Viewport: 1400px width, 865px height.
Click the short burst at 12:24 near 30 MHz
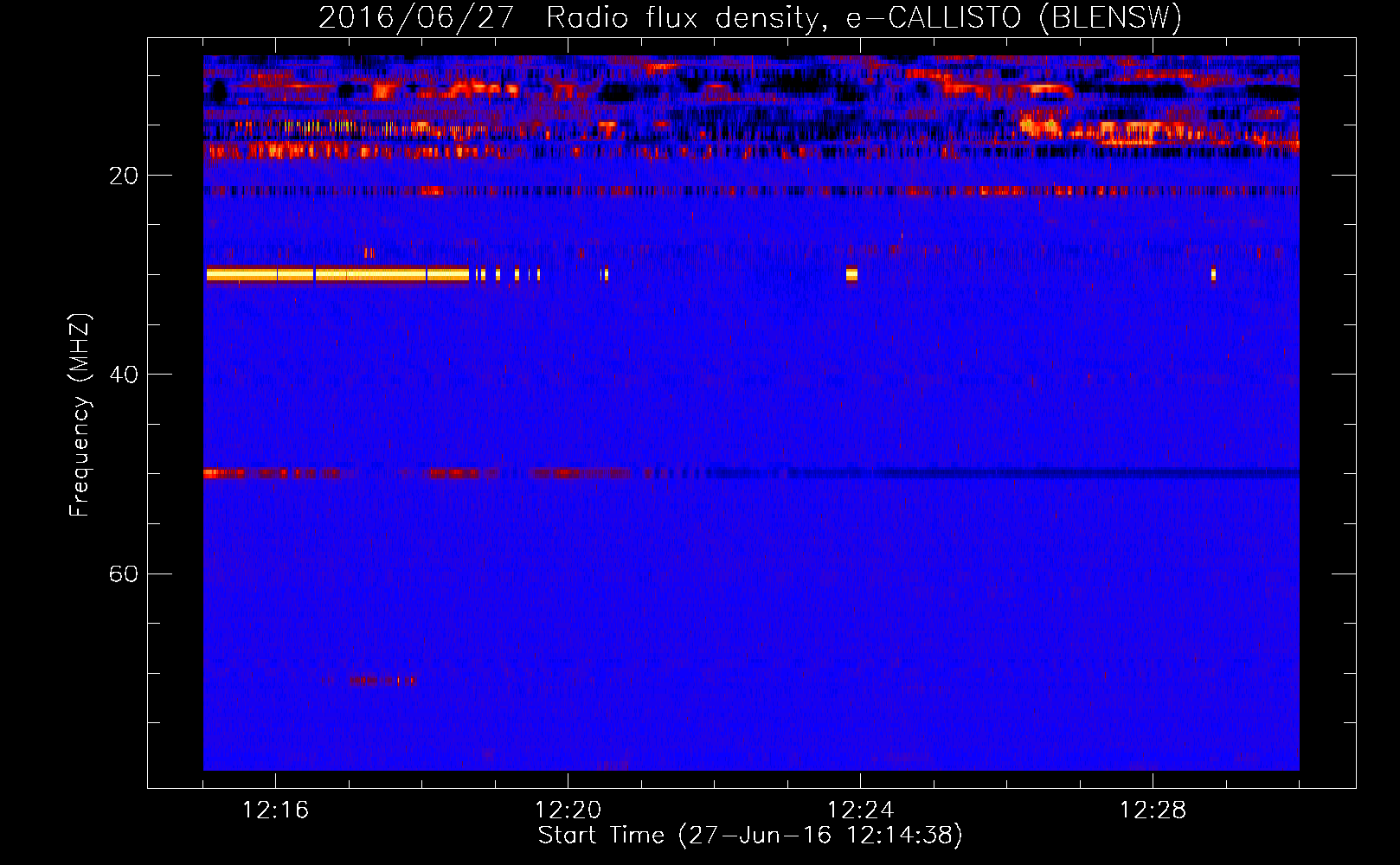point(851,275)
